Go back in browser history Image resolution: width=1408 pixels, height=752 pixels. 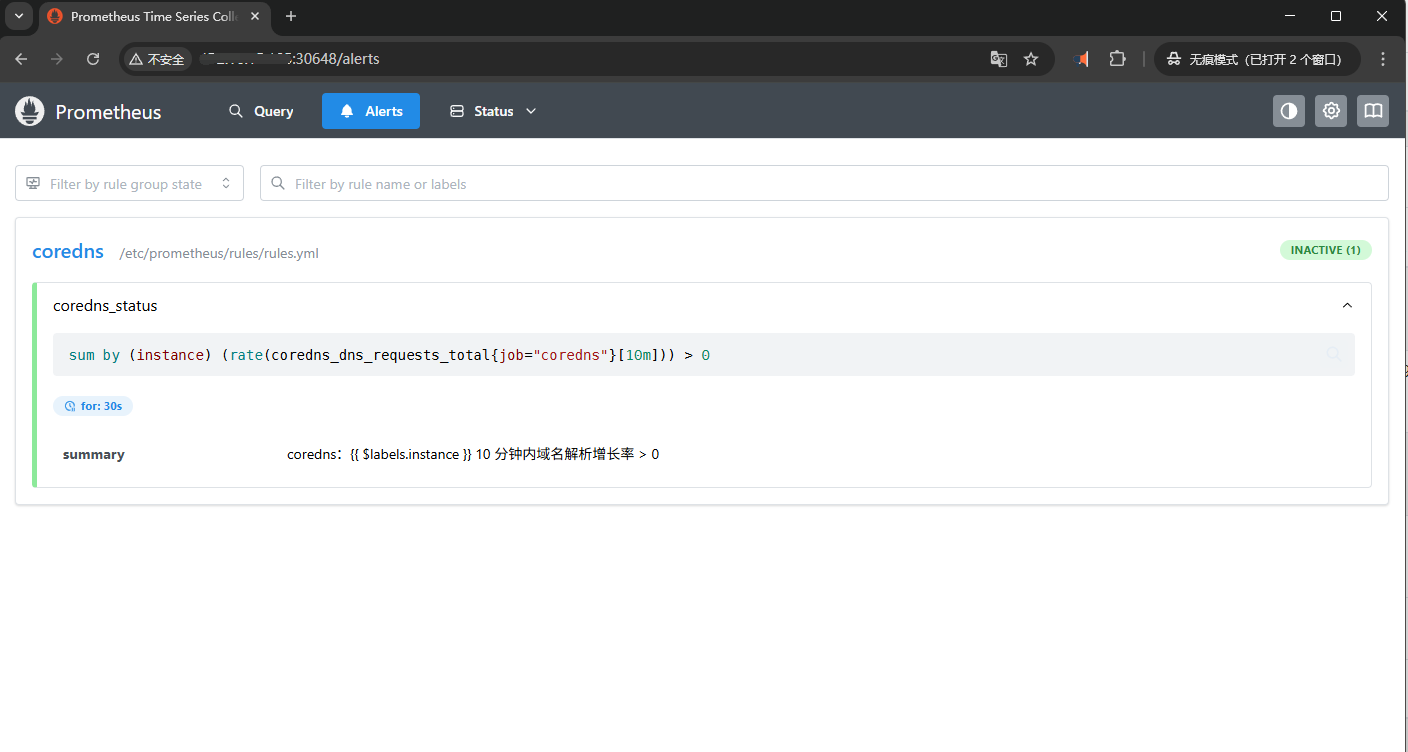[x=21, y=59]
